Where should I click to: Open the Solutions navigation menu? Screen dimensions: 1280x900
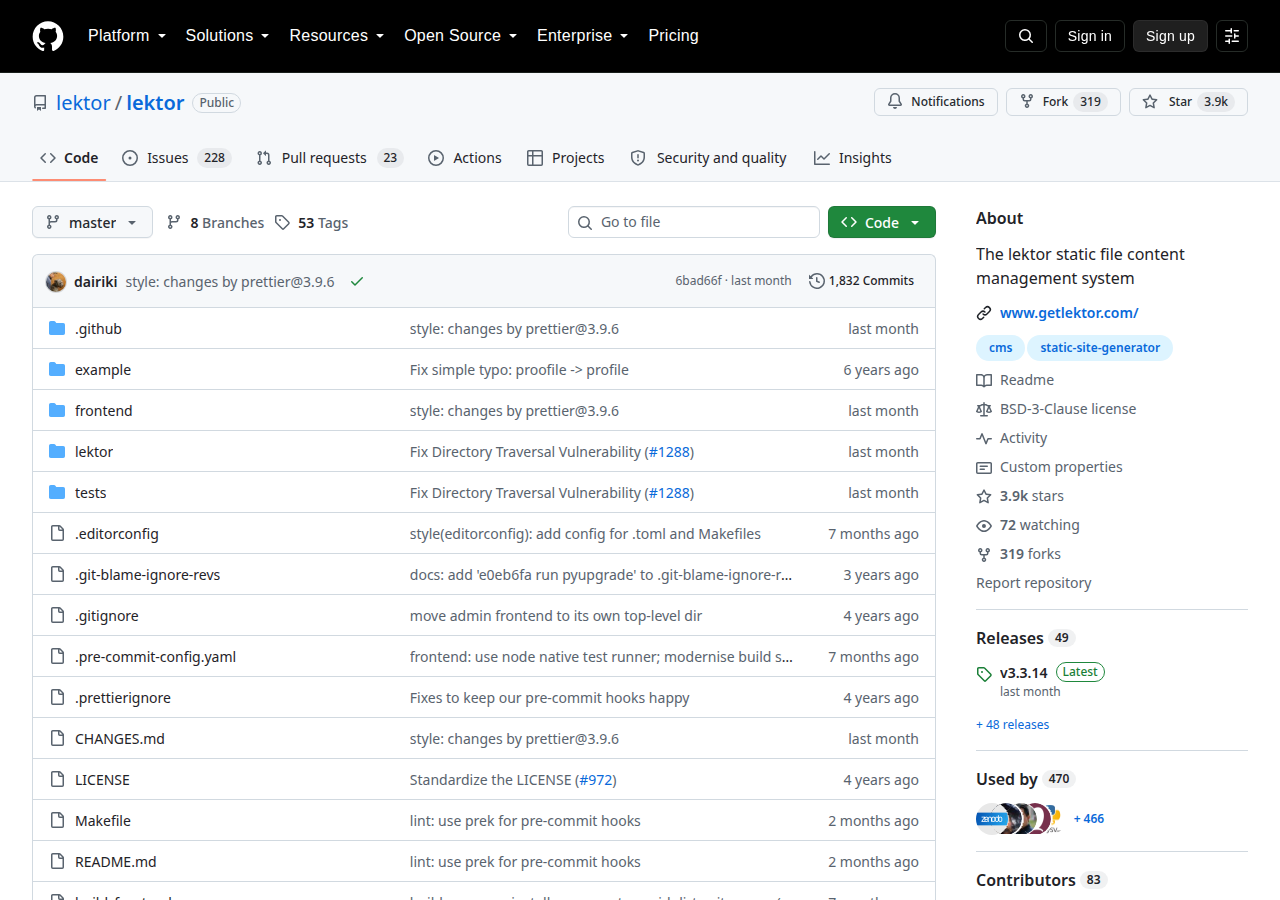coord(228,36)
